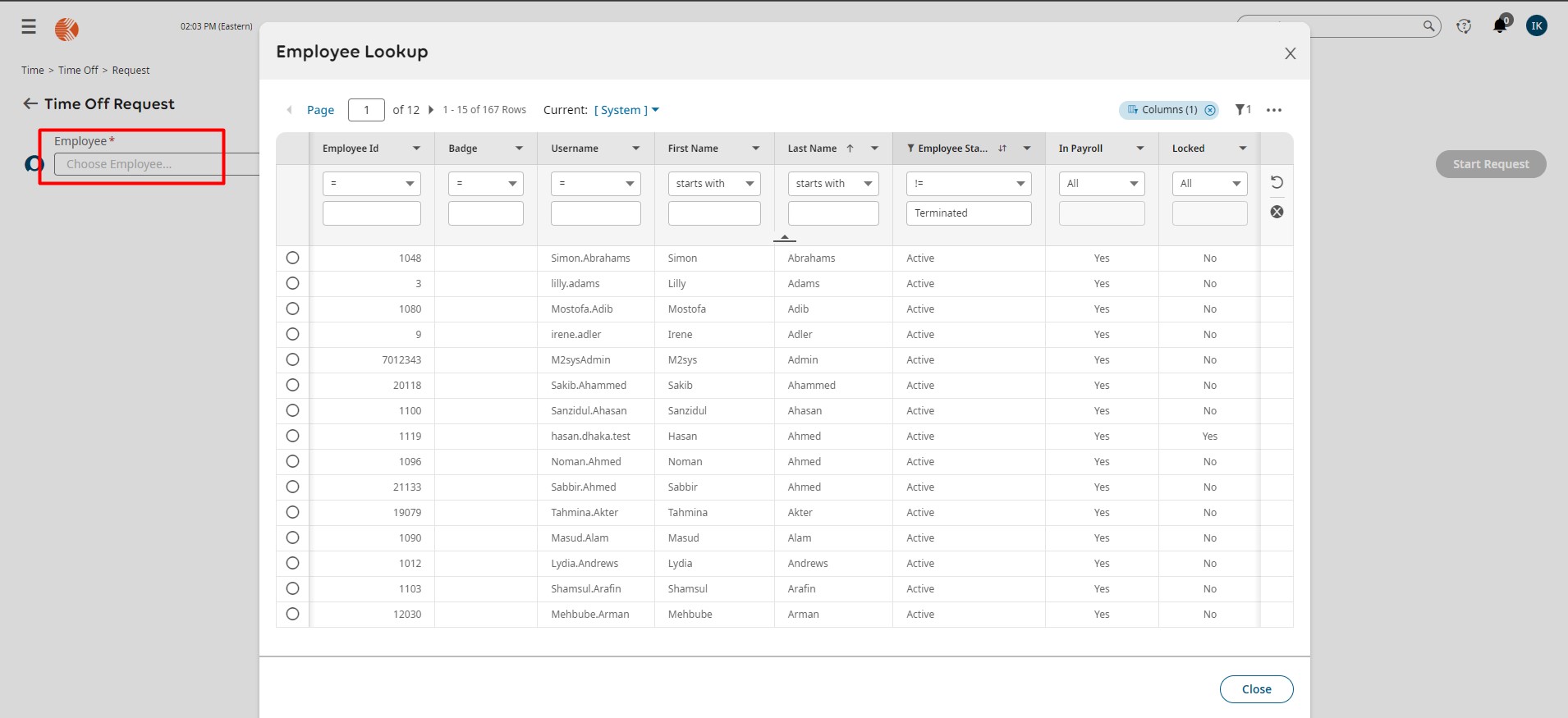Click the Employee Id column header

tap(351, 149)
